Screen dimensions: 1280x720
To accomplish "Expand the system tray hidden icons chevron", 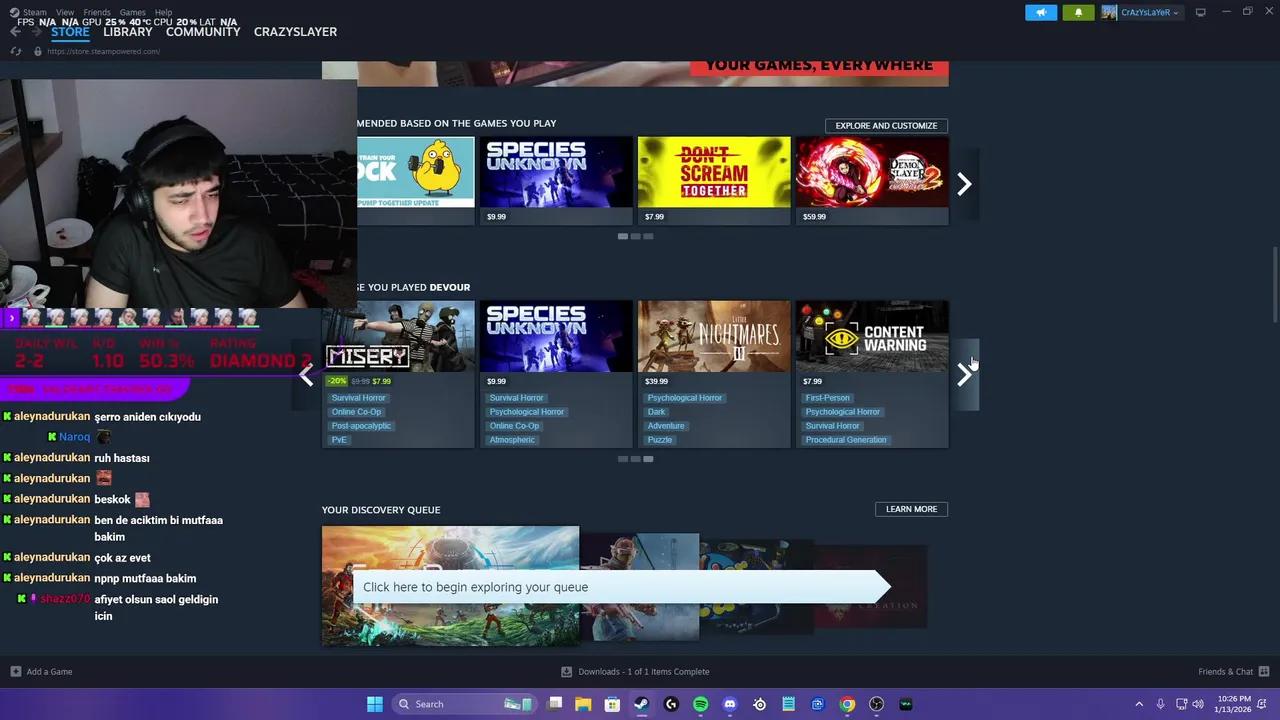I will (1138, 704).
